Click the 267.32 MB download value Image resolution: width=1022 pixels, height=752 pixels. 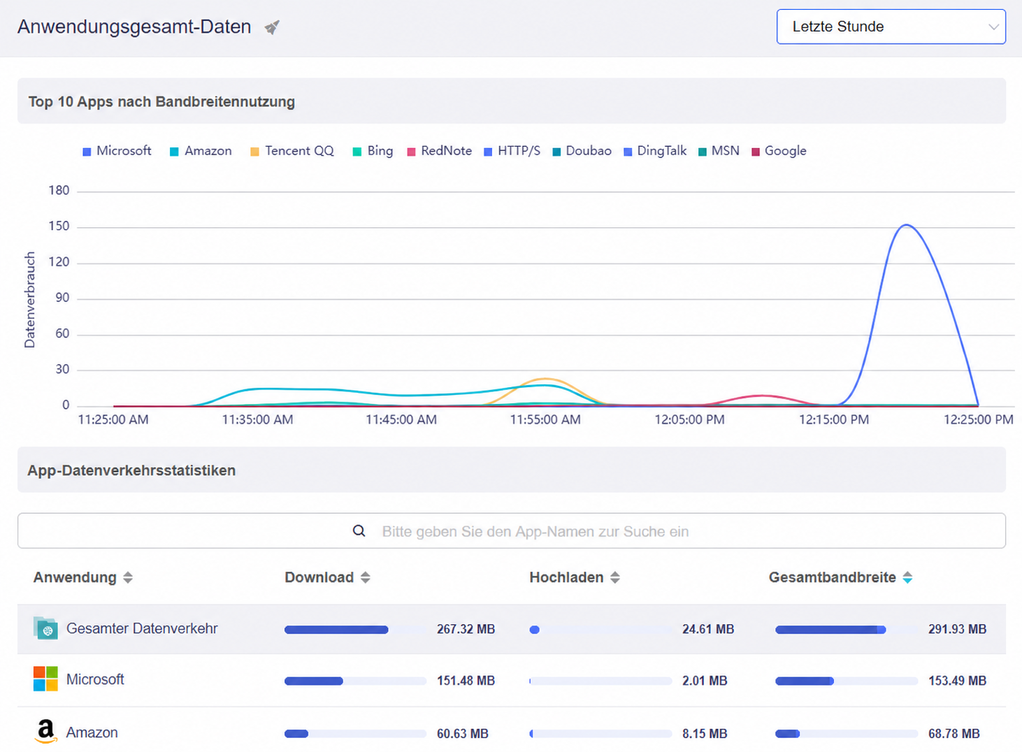[466, 629]
